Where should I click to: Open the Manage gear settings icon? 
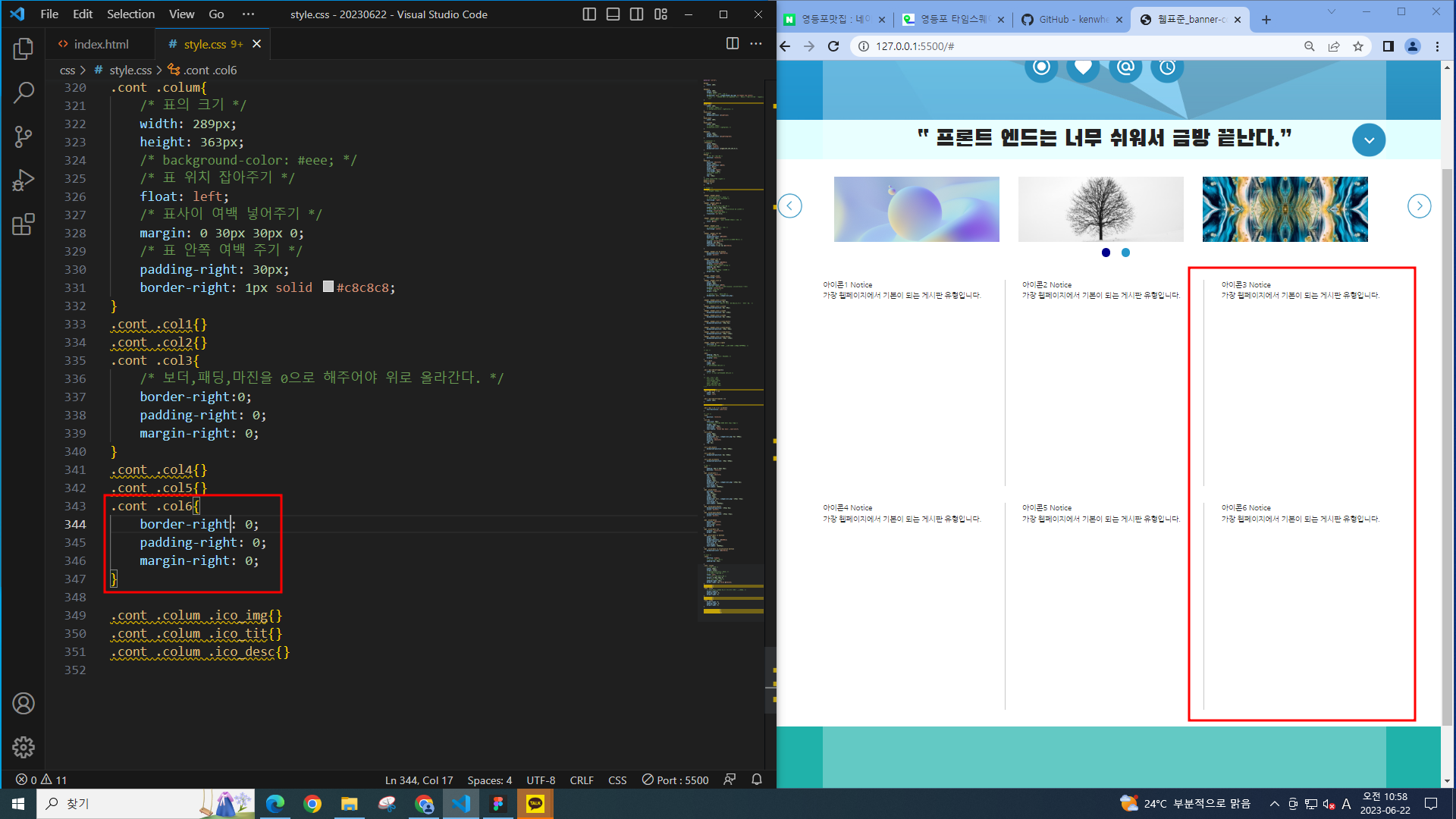coord(24,747)
